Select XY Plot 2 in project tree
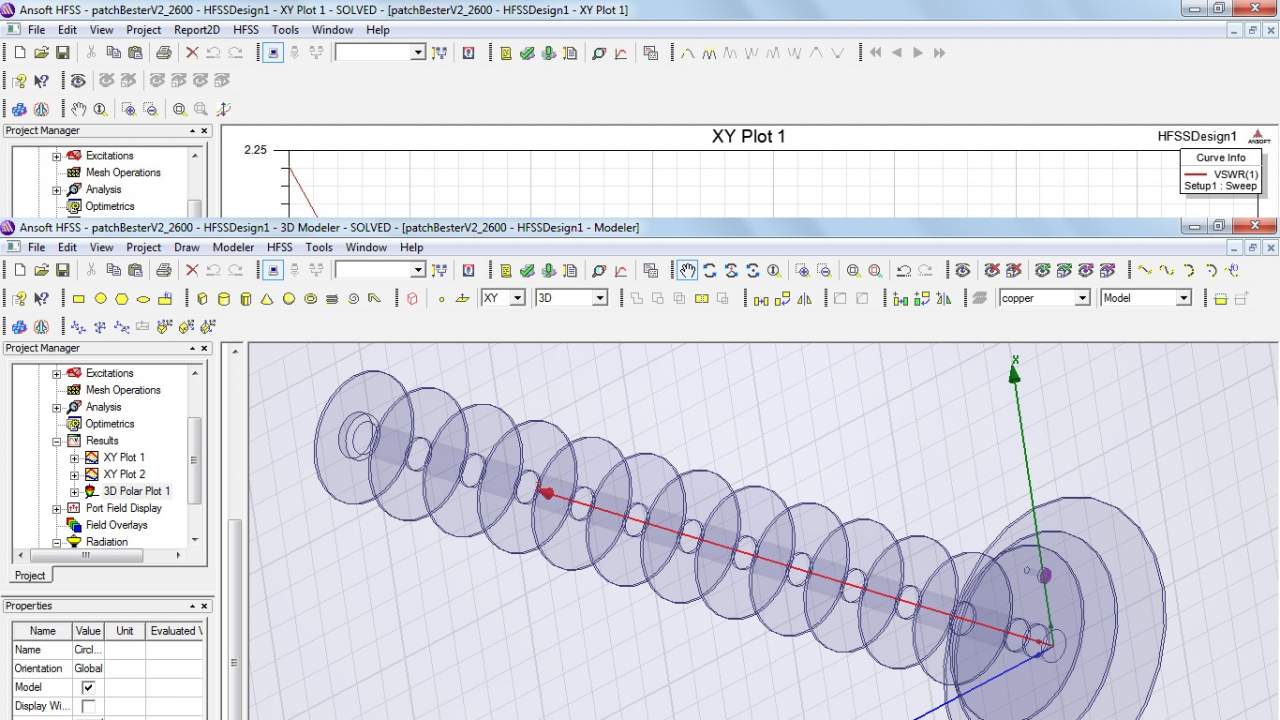1280x720 pixels. click(x=124, y=474)
